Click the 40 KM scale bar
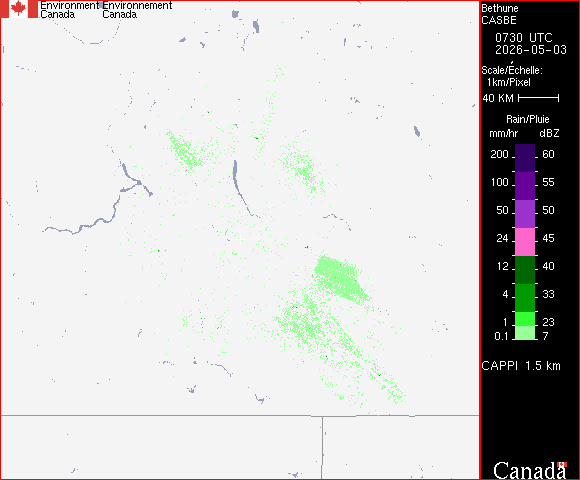This screenshot has width=580, height=480. click(538, 98)
